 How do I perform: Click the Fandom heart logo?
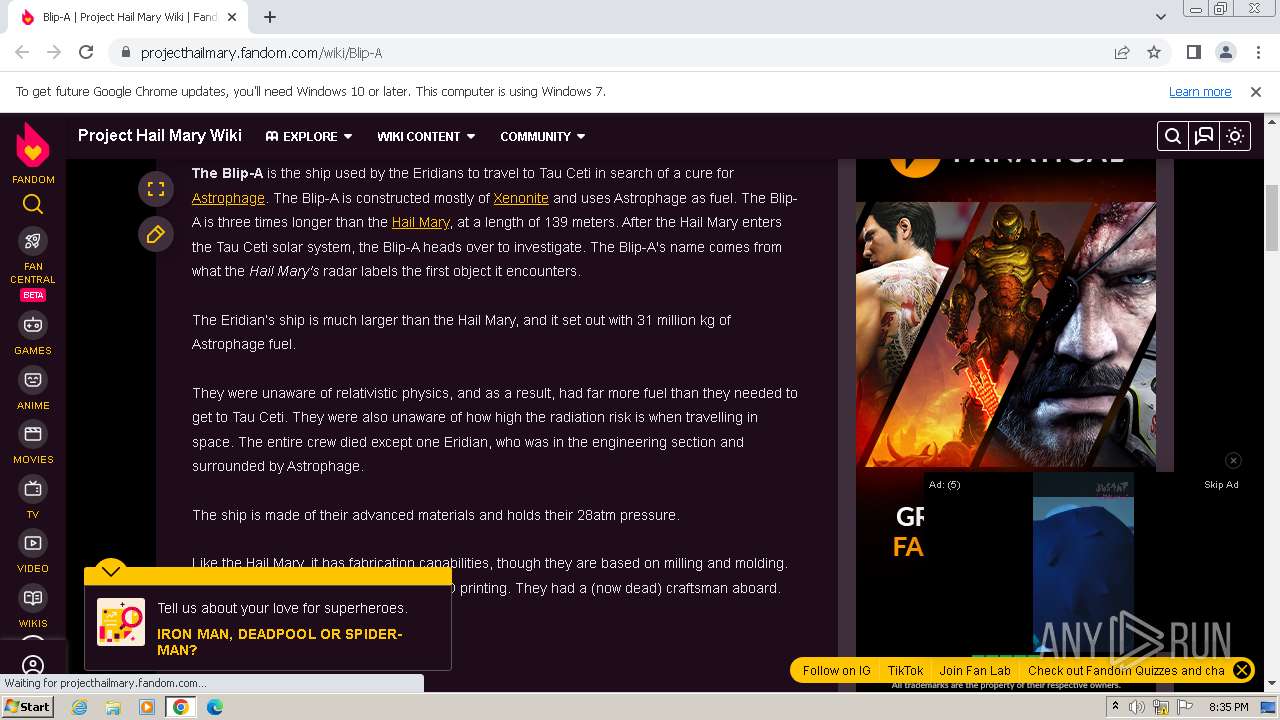pyautogui.click(x=33, y=145)
